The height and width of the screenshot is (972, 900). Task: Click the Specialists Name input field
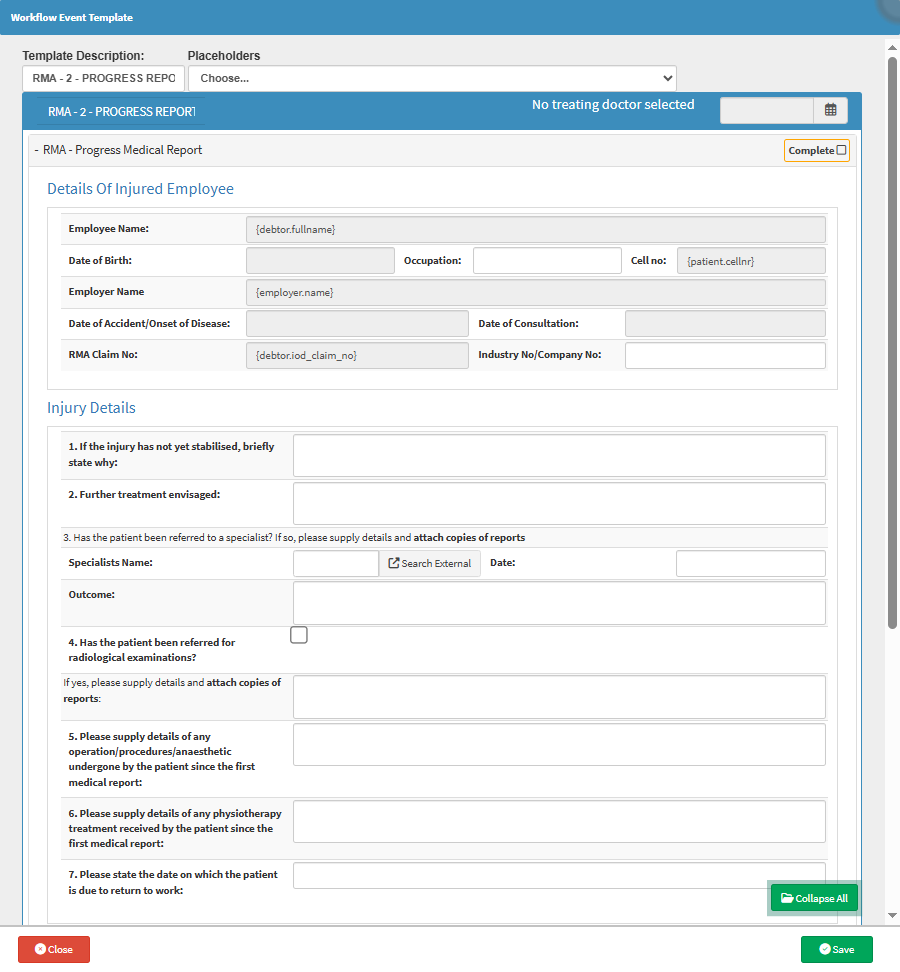tap(336, 563)
